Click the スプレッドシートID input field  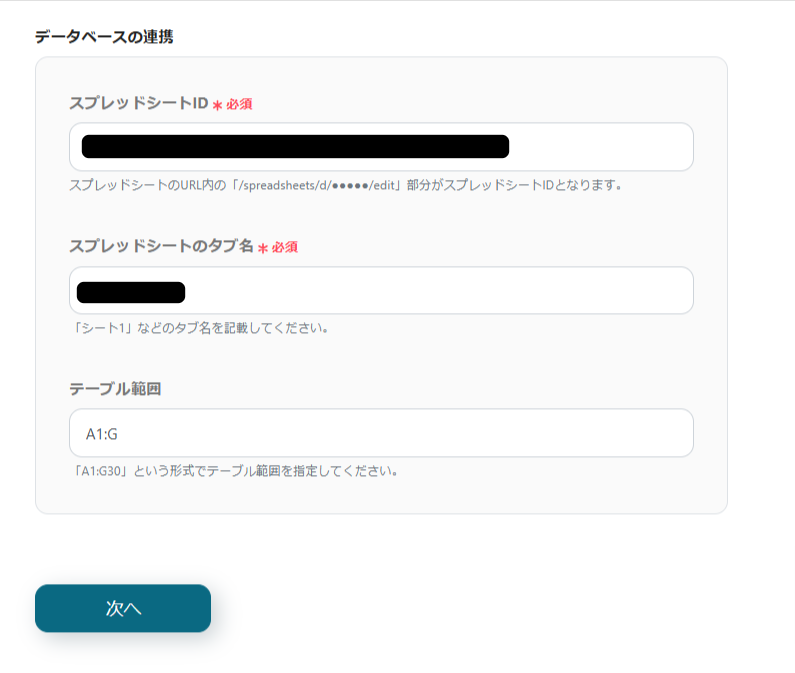click(x=600, y=147)
